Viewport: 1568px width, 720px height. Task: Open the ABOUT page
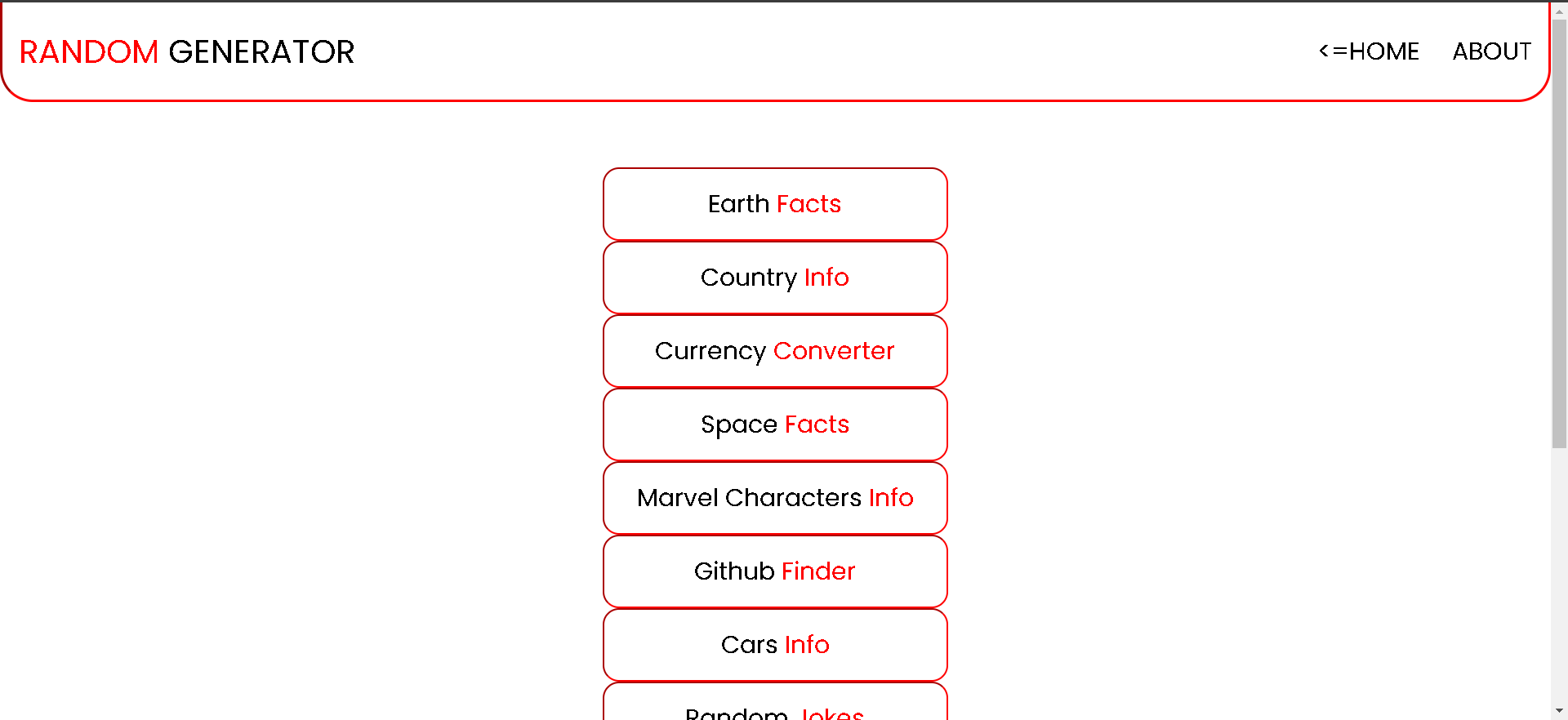[x=1492, y=51]
